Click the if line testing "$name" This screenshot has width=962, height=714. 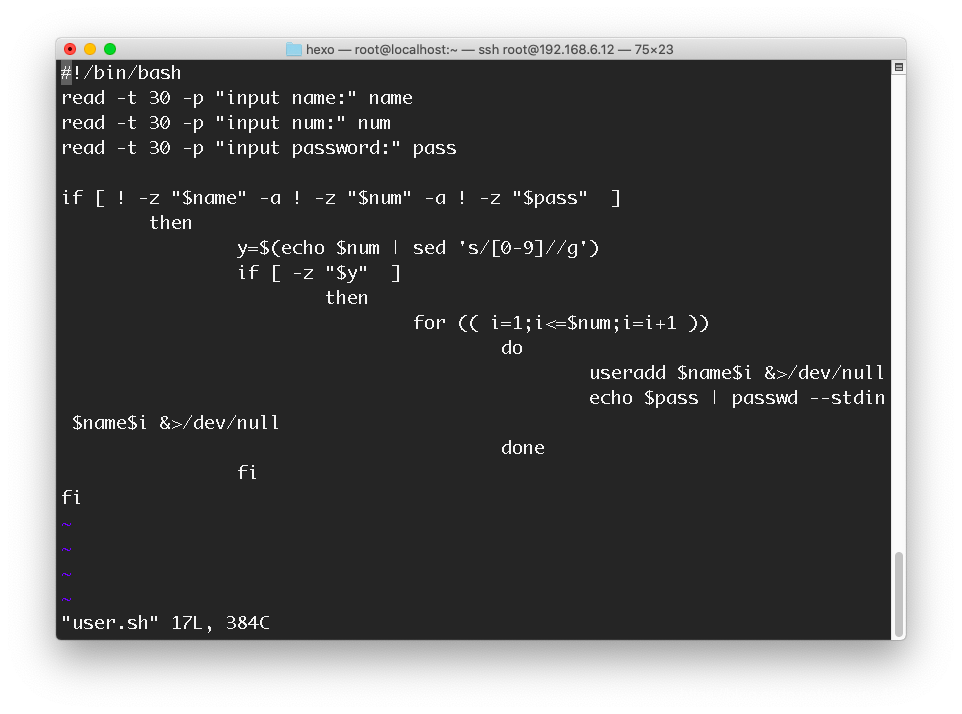(x=341, y=198)
